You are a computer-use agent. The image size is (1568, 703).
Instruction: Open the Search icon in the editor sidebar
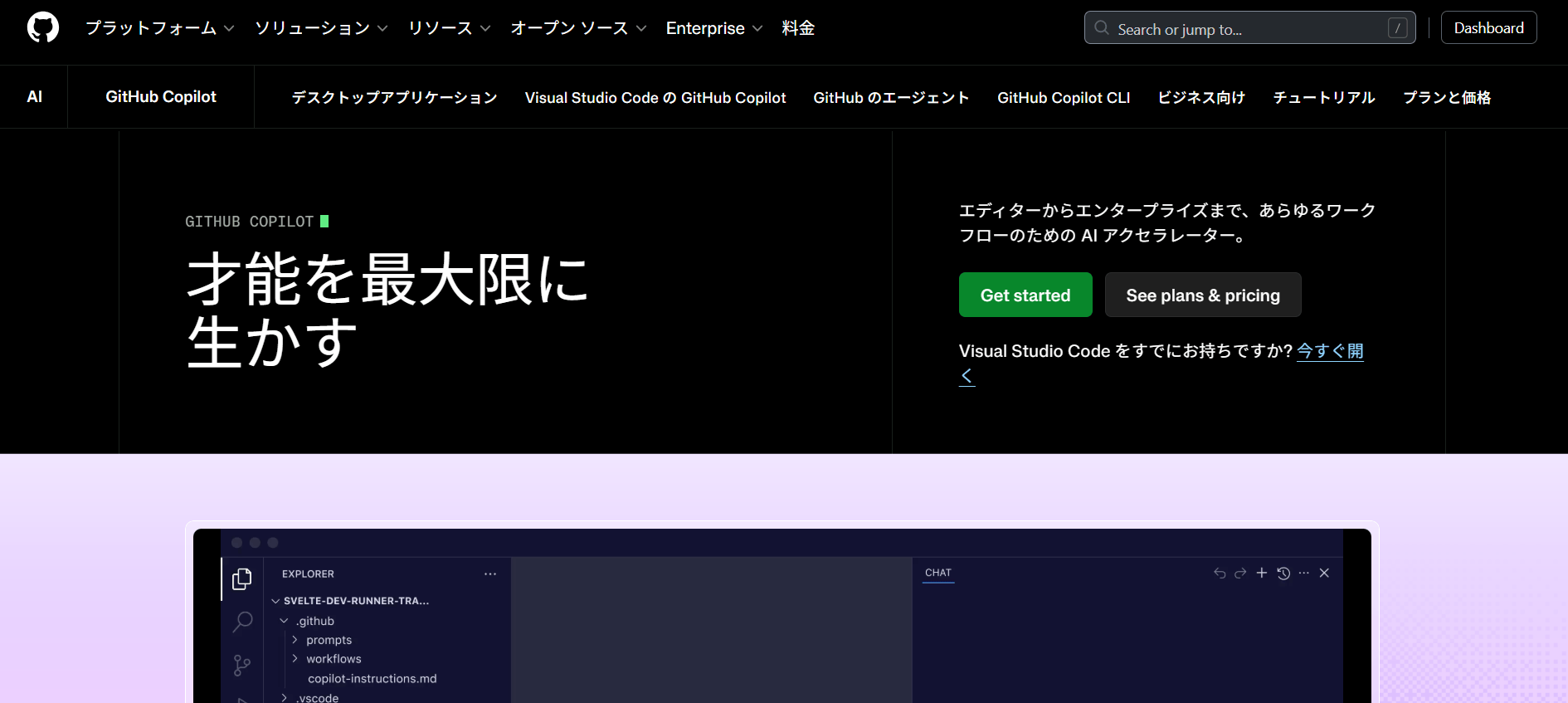coord(242,622)
